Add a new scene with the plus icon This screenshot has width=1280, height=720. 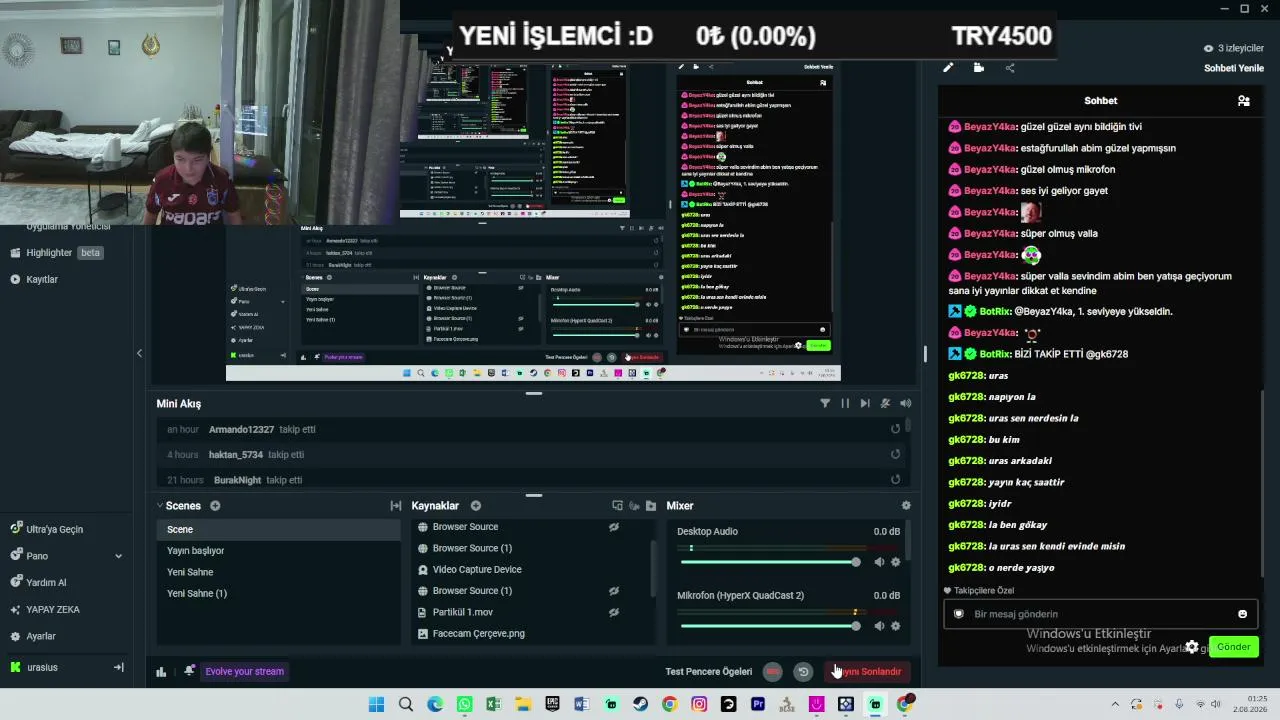click(x=215, y=506)
